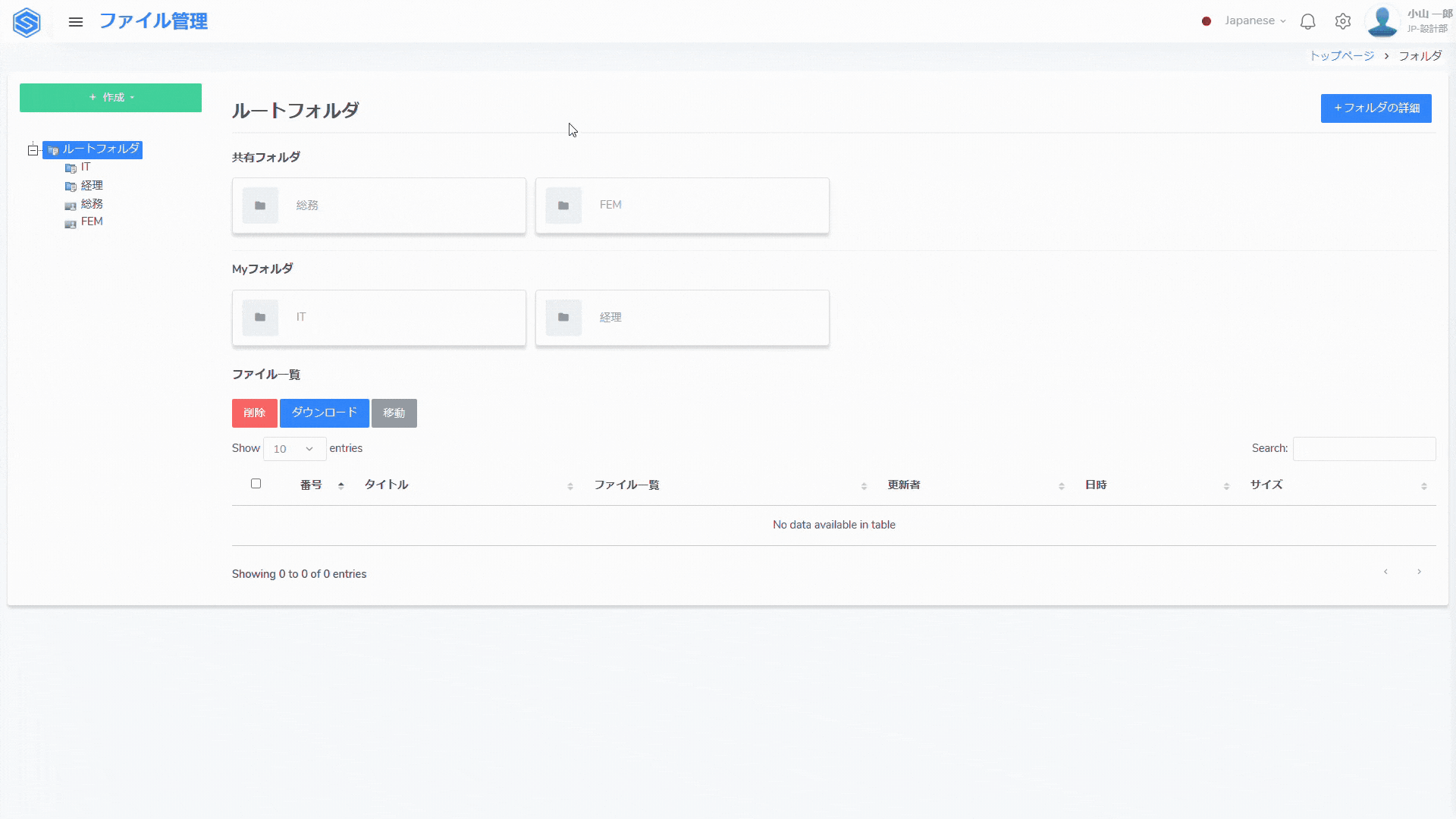Open the notifications bell
Image resolution: width=1456 pixels, height=819 pixels.
point(1307,22)
